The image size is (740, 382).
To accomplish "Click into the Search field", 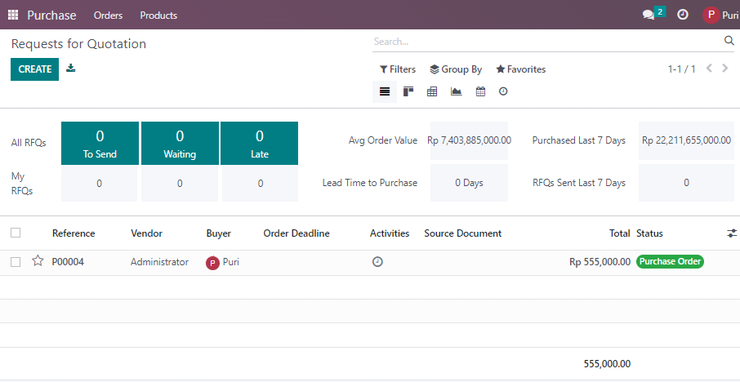I will 547,42.
